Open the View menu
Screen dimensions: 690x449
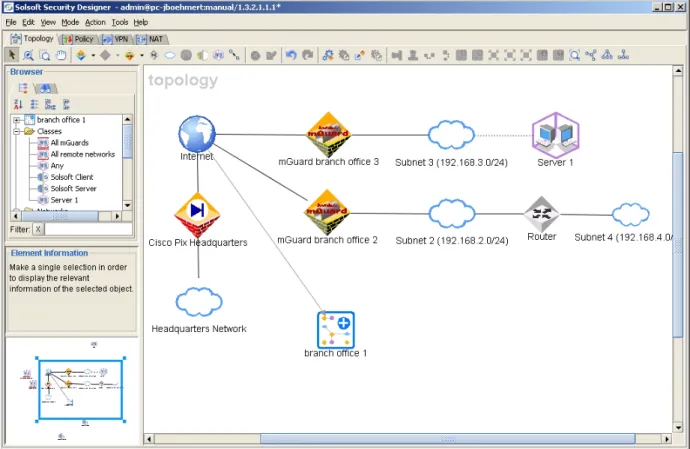click(x=48, y=22)
